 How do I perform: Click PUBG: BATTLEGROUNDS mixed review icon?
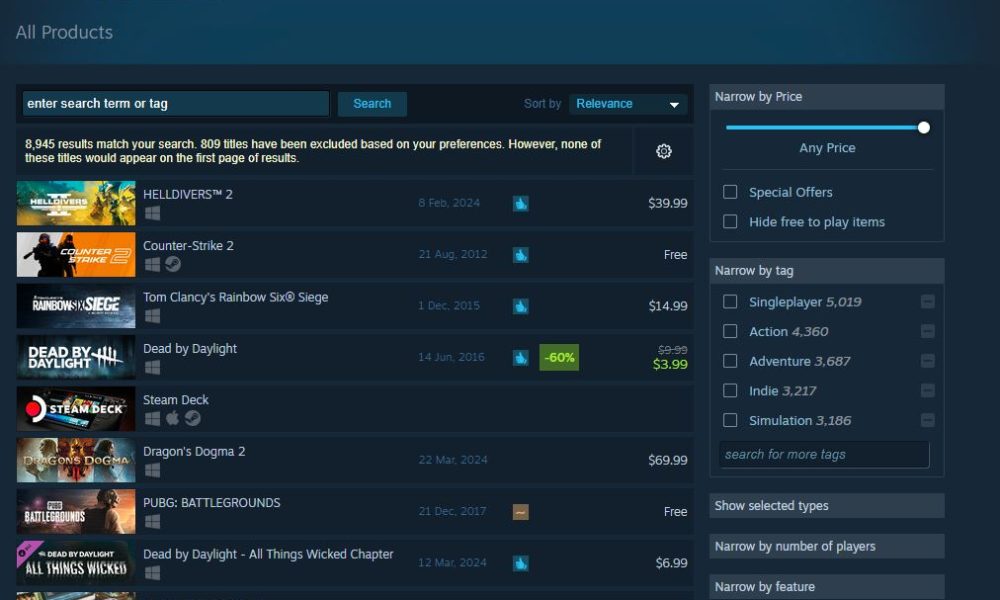(520, 512)
